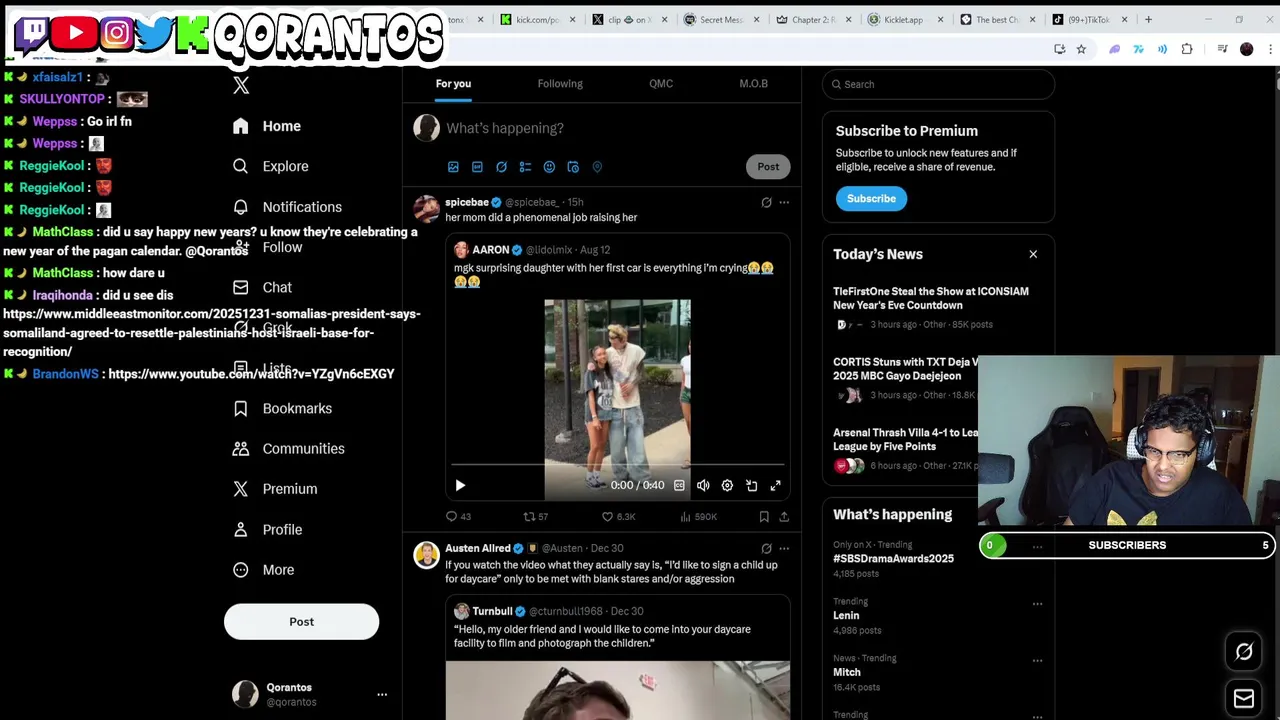Click the gray Post button in composer
The width and height of the screenshot is (1280, 720).
pos(768,167)
